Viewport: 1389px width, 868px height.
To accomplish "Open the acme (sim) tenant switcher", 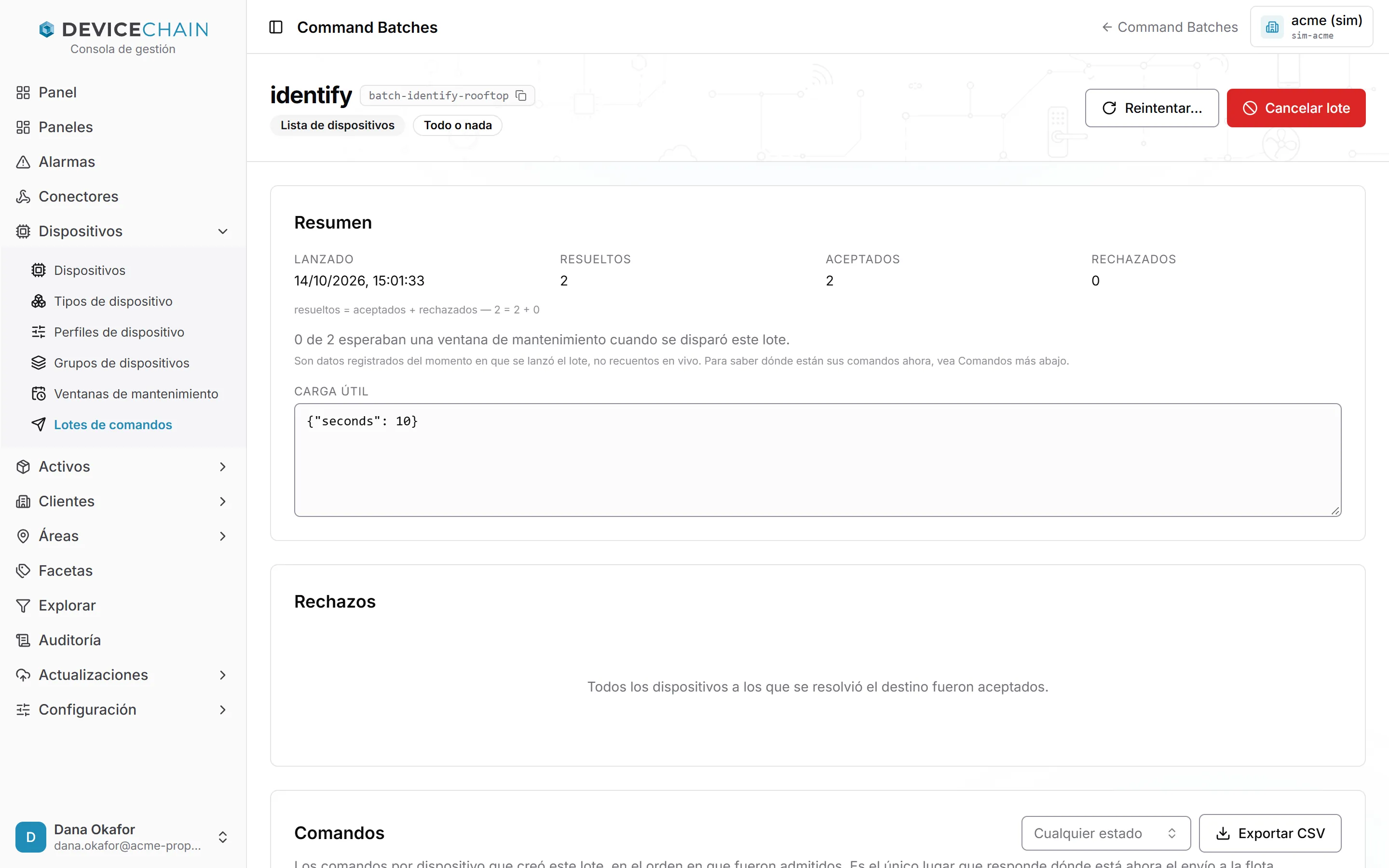I will [x=1311, y=27].
